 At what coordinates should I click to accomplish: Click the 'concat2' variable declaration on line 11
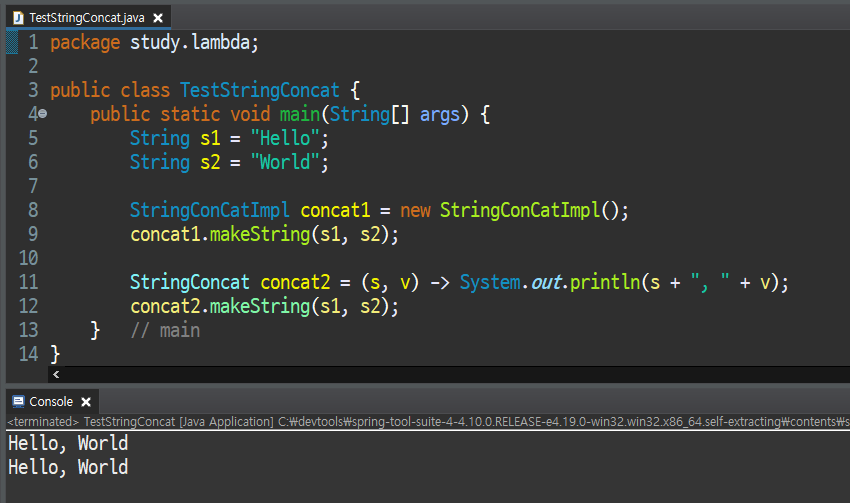(295, 282)
